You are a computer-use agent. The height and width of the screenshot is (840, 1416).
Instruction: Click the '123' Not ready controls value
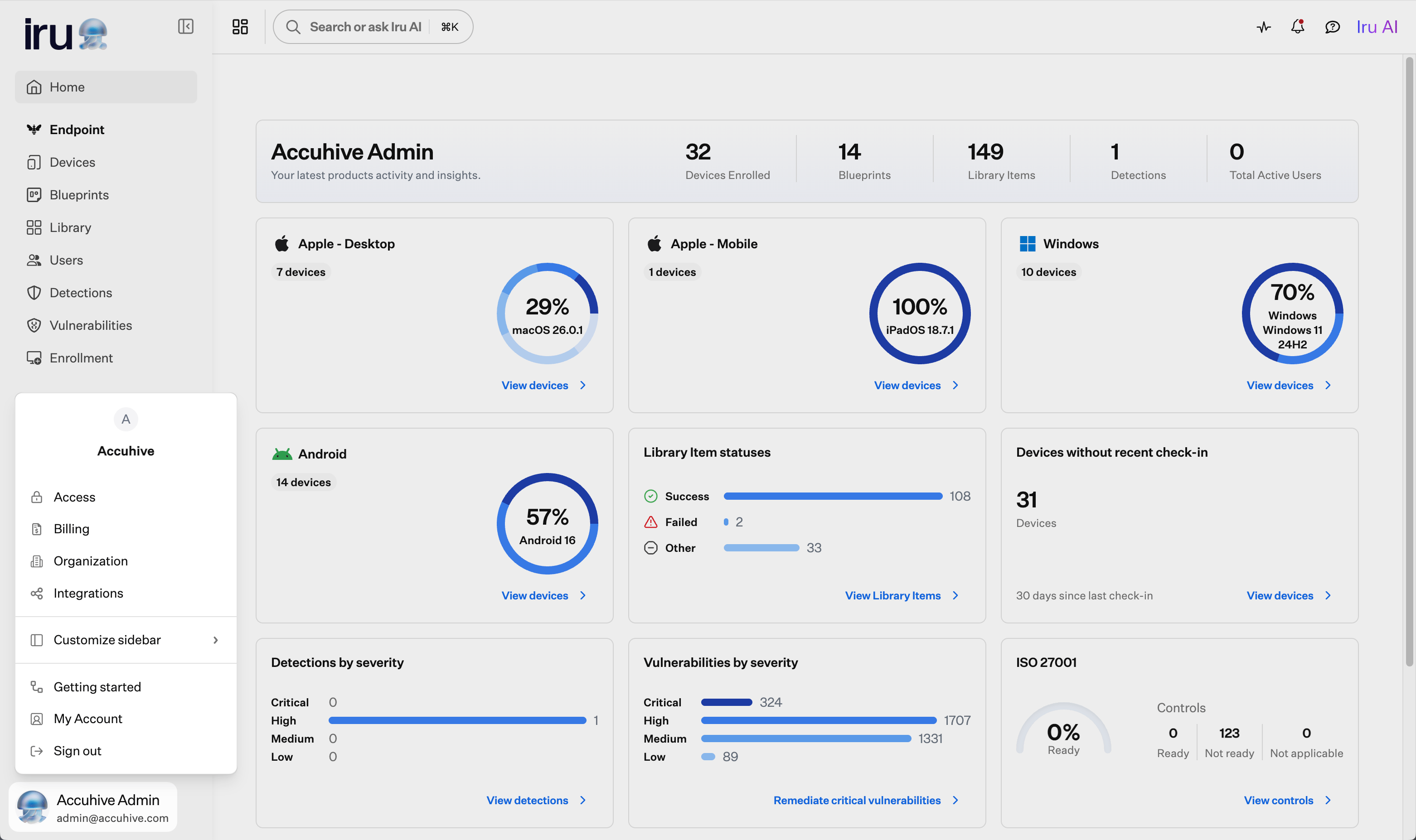1229,733
